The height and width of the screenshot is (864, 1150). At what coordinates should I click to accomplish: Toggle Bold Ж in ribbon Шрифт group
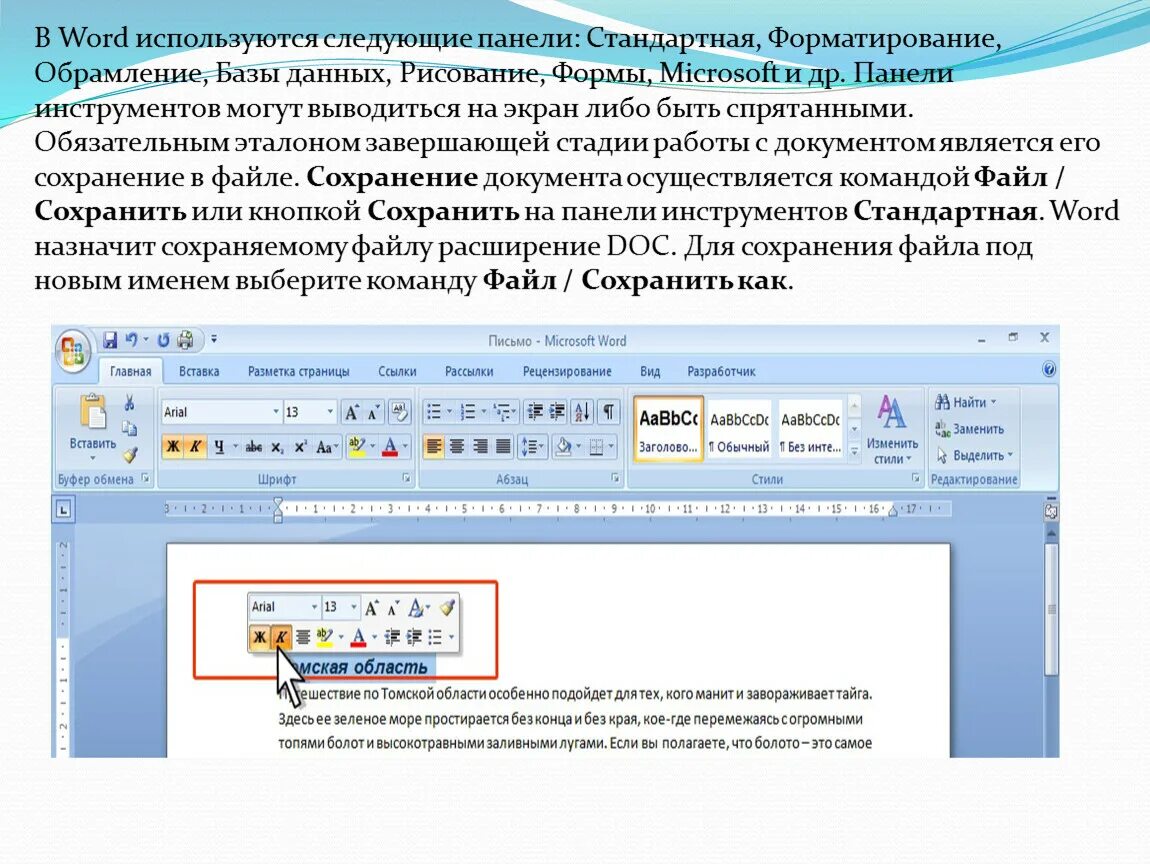(x=173, y=447)
